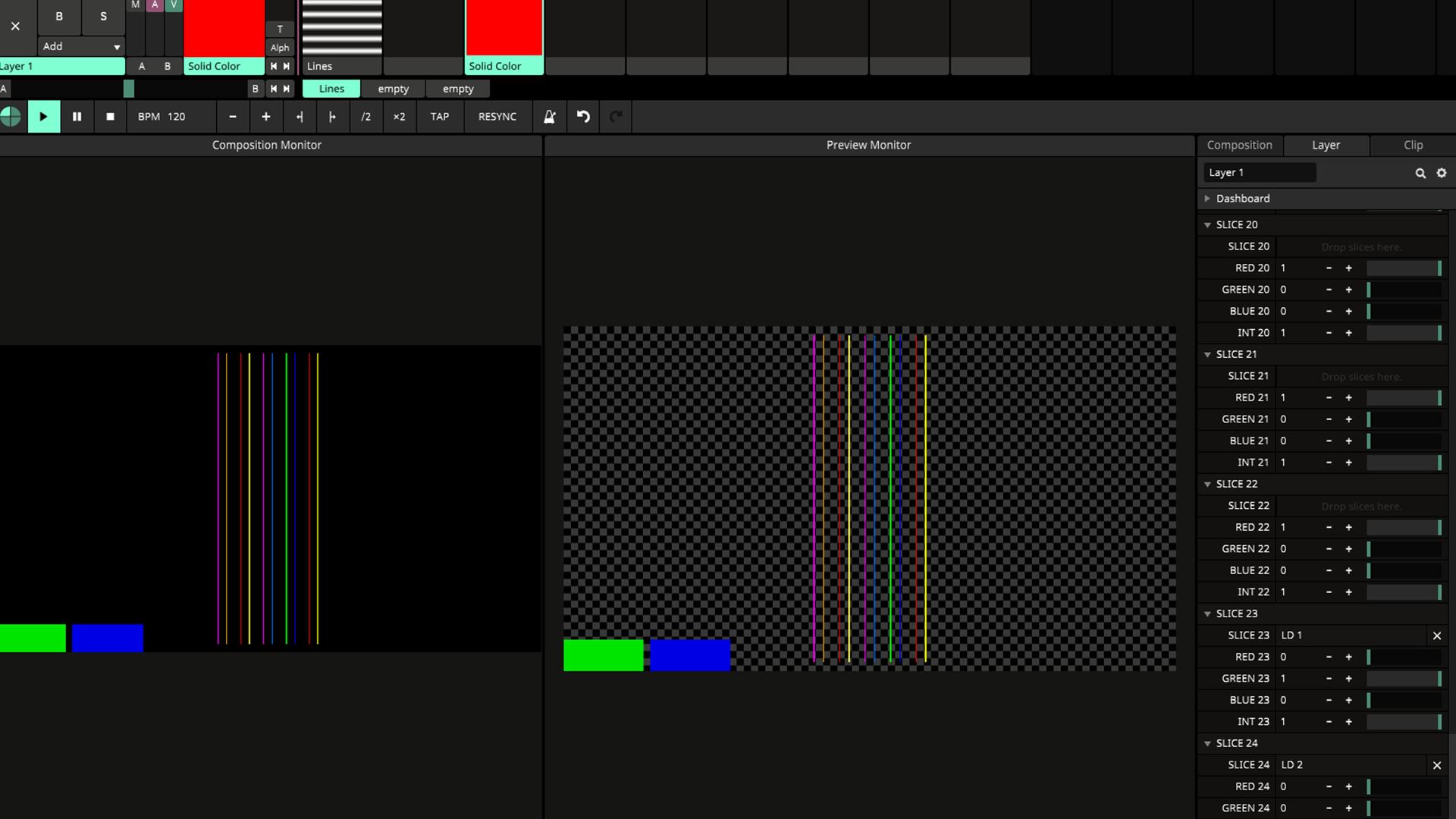Nudge the BPM backward
Screen dimensions: 1456x819
pos(300,117)
